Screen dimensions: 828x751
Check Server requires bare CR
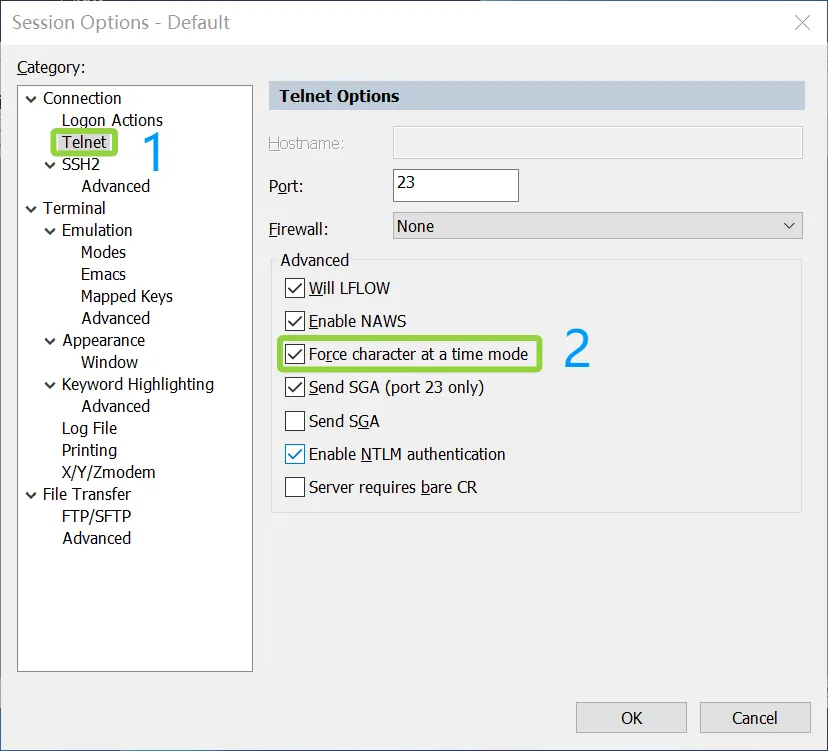point(295,488)
